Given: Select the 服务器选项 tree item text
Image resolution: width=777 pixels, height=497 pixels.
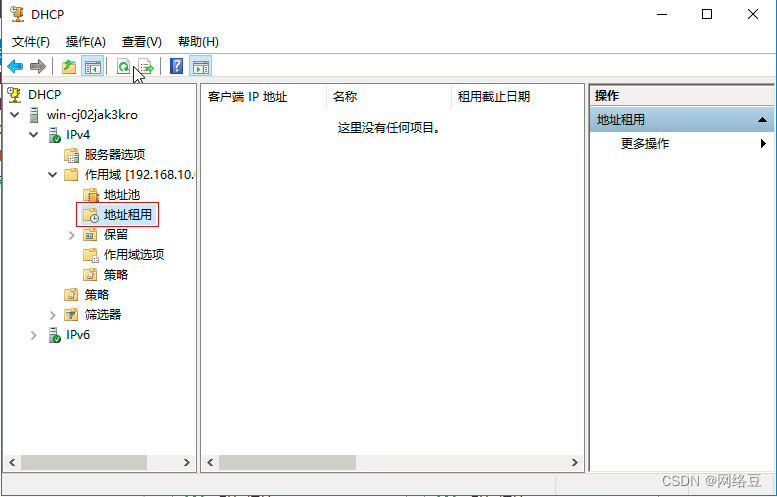Looking at the screenshot, I should 115,155.
